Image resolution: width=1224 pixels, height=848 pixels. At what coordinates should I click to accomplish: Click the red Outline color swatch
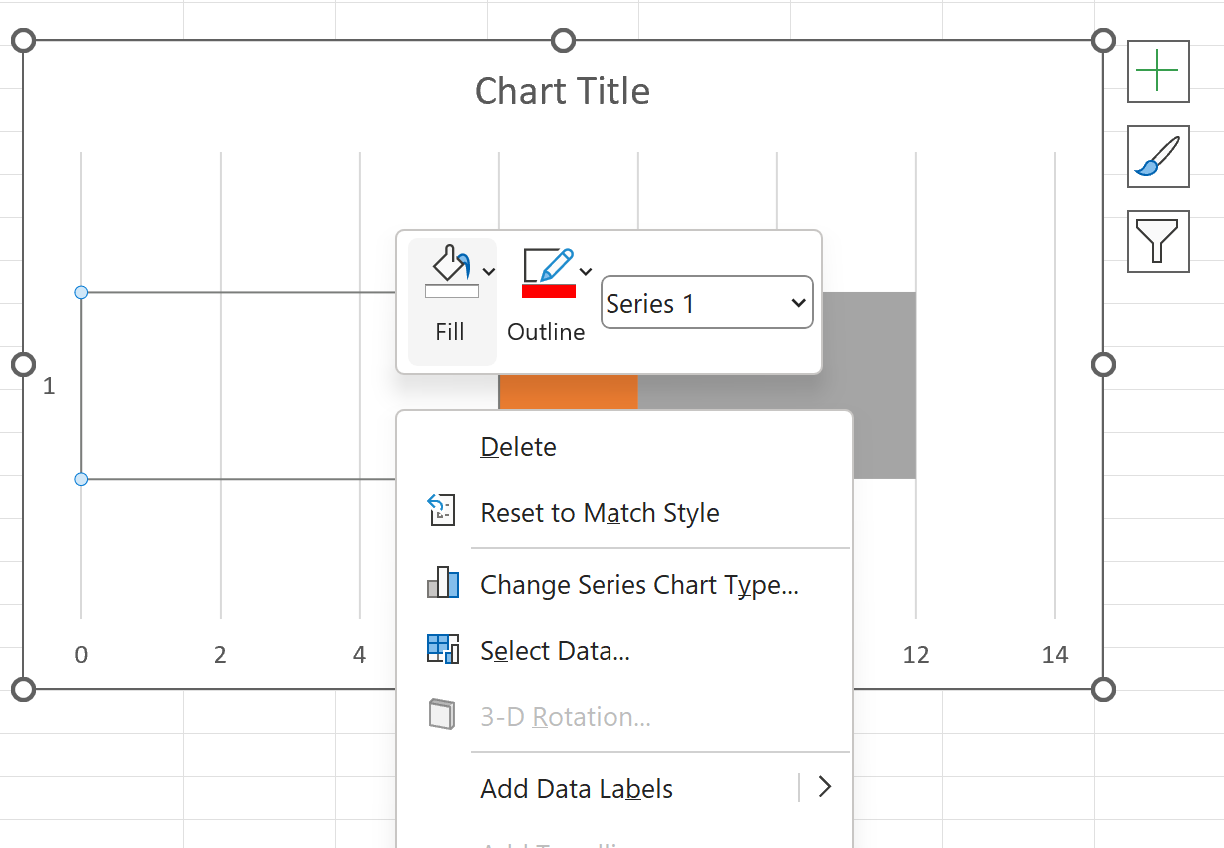549,291
